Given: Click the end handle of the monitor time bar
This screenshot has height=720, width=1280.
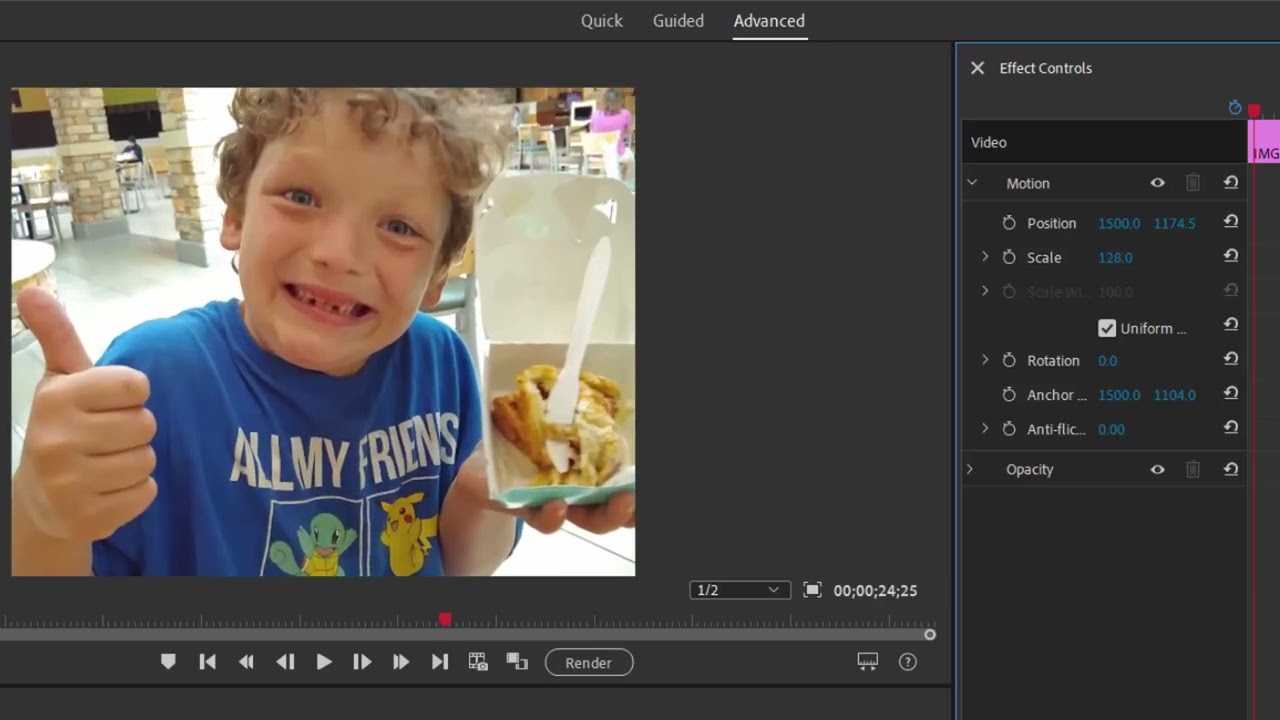Looking at the screenshot, I should [x=930, y=635].
